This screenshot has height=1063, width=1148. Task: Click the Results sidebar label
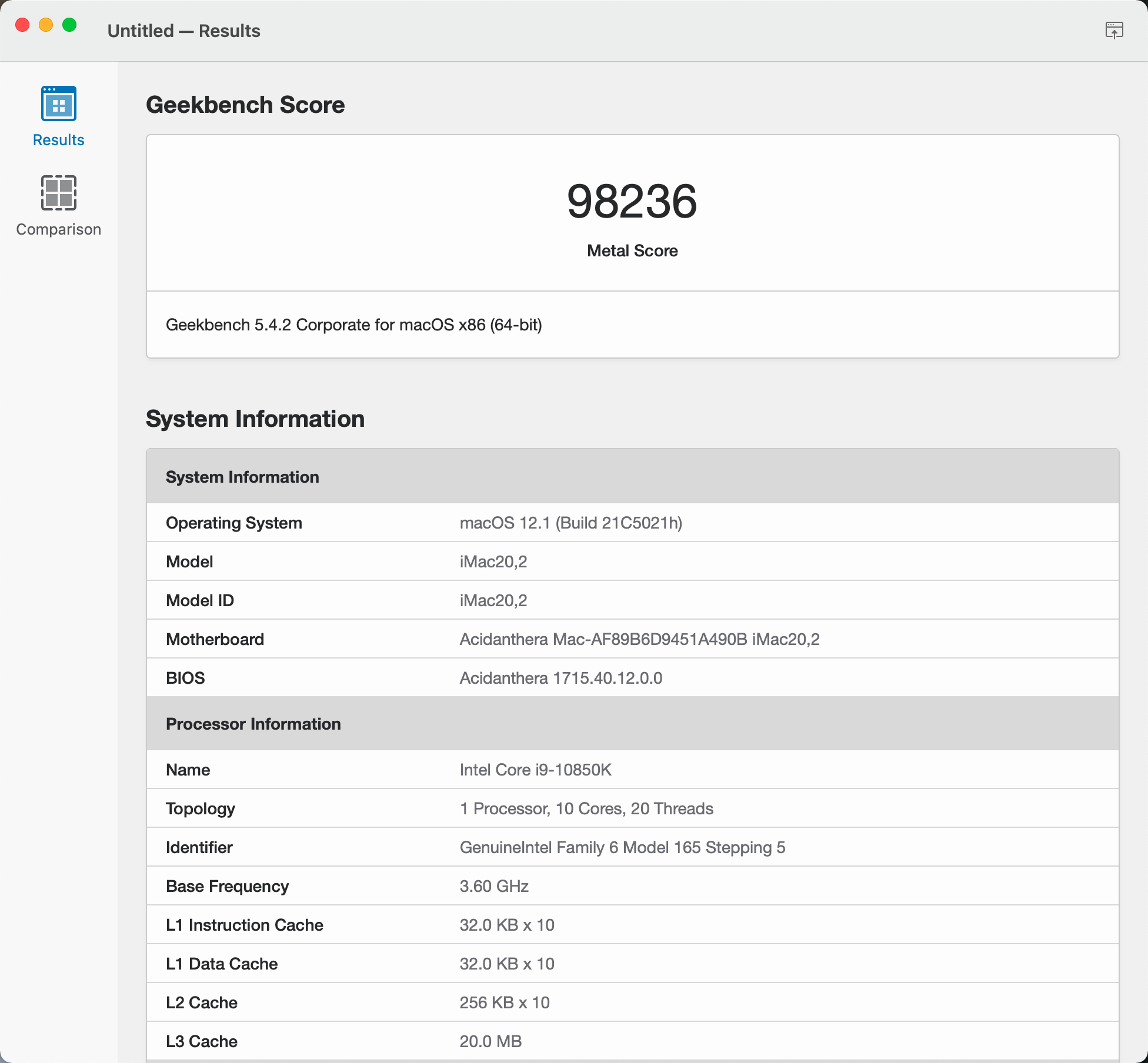click(x=58, y=140)
